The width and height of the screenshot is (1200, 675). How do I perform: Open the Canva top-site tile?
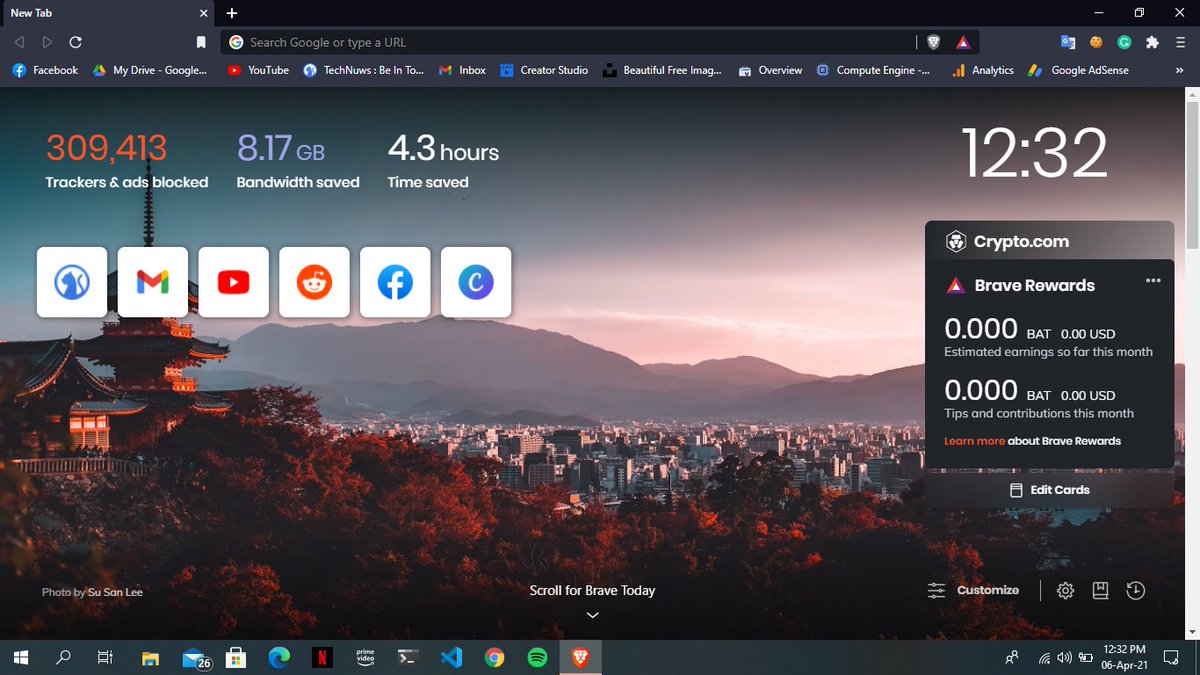[476, 282]
